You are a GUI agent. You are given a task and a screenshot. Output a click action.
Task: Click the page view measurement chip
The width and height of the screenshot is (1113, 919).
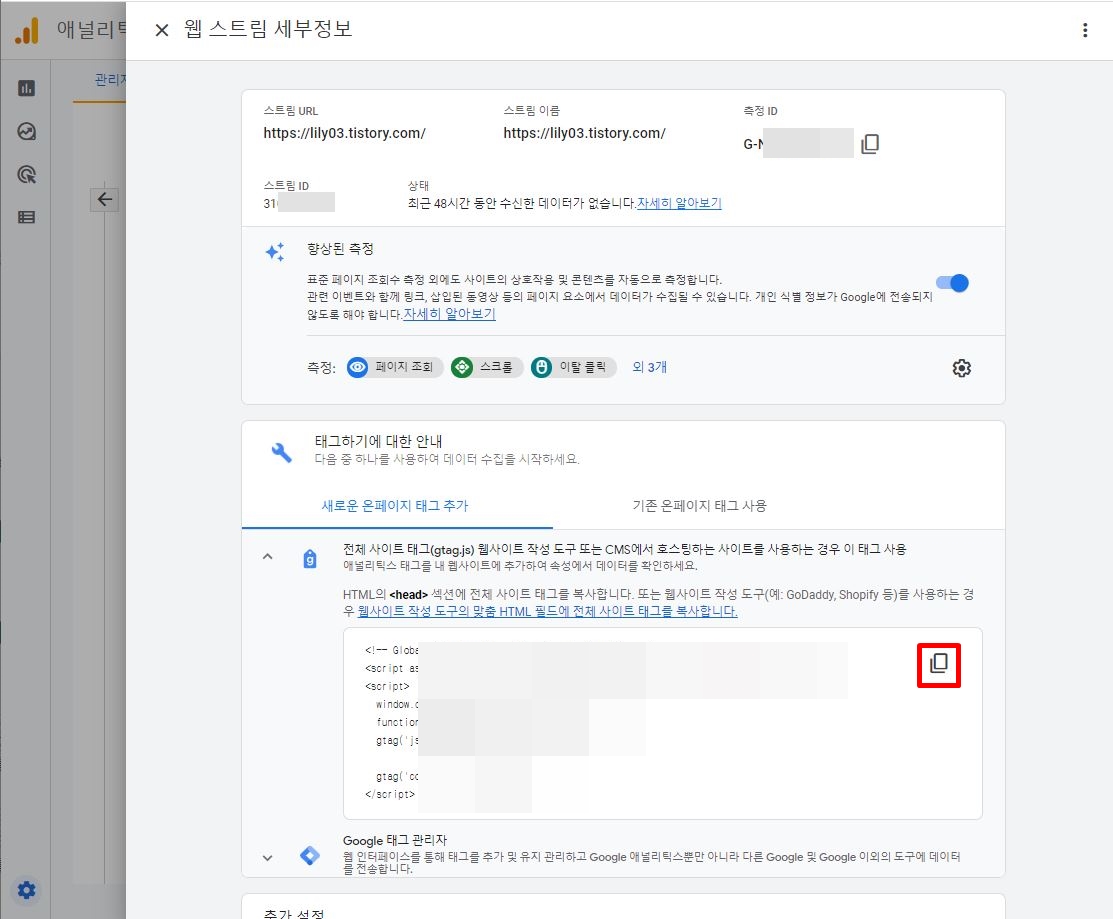(x=395, y=367)
